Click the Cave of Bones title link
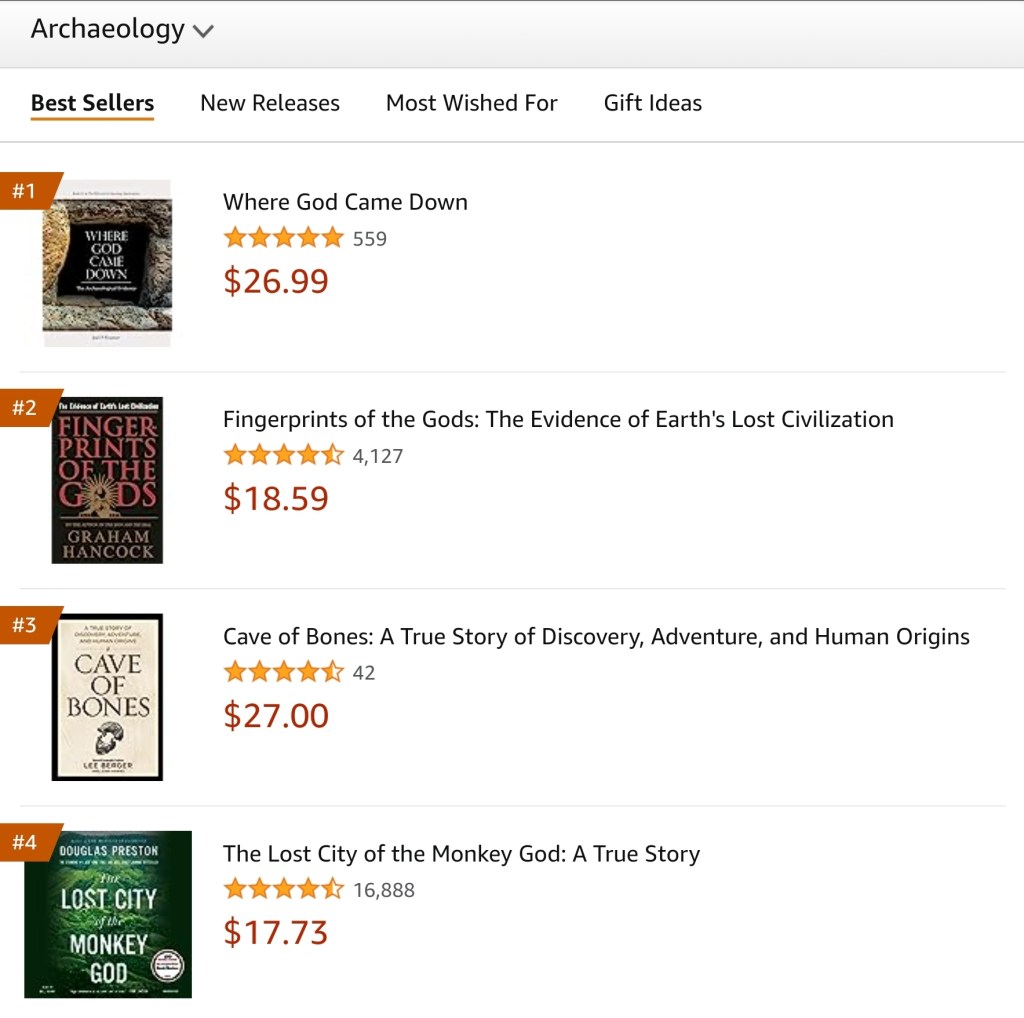 (x=596, y=636)
